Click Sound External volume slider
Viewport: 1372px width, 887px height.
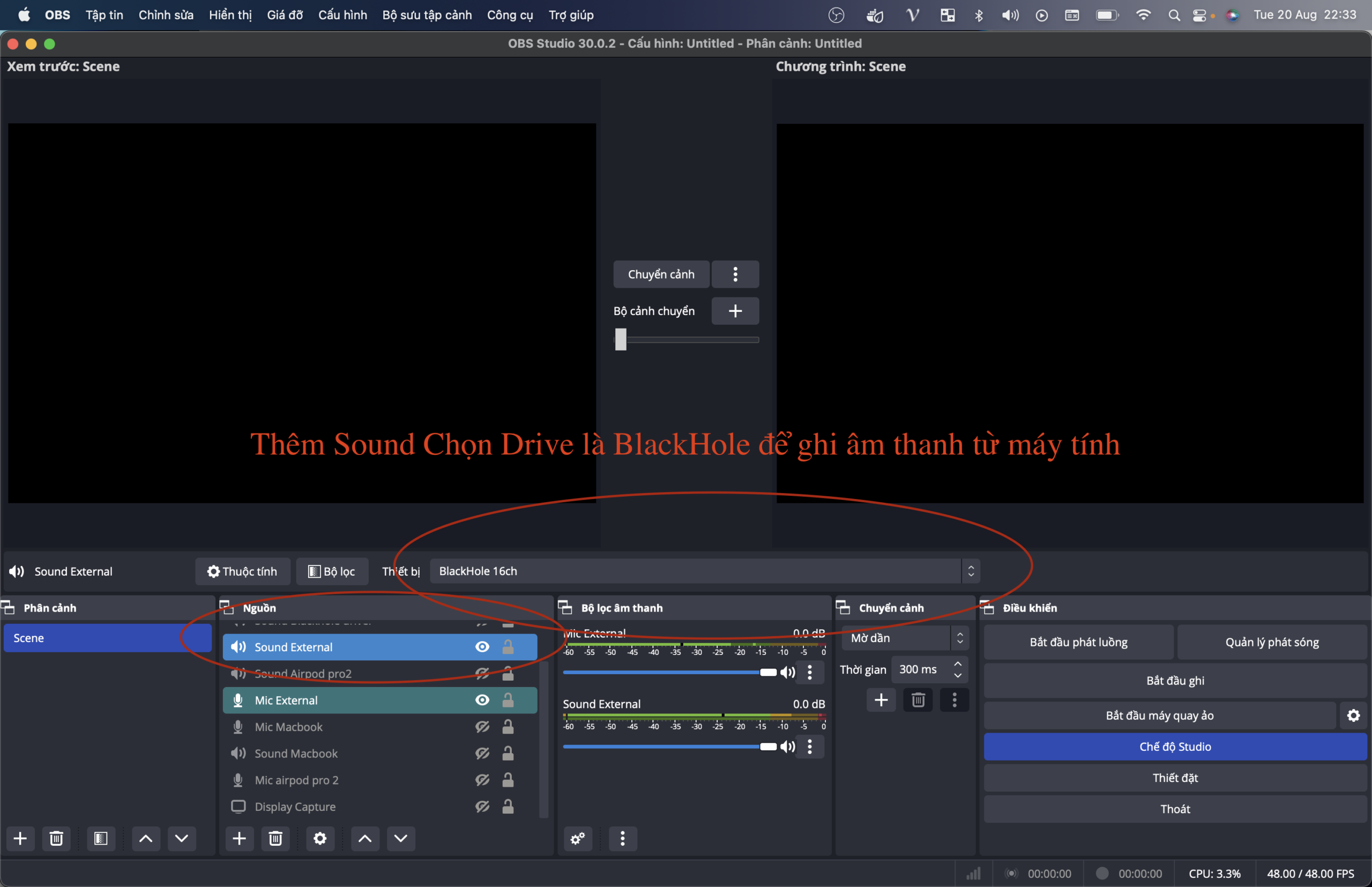[669, 747]
